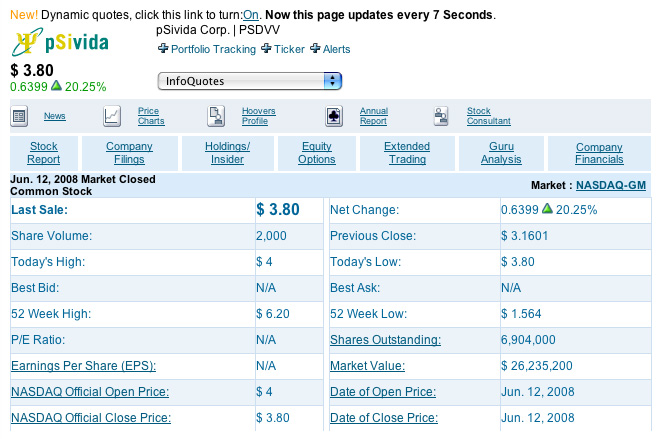Click the Today's High label
Screen dimensions: 656x439
click(x=48, y=262)
